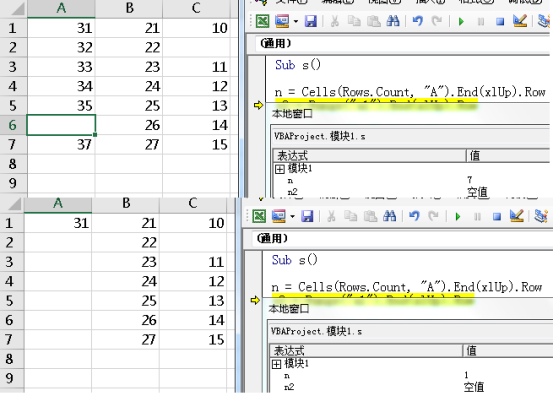The image size is (554, 397).
Task: Select cell containing 37
Action: tap(61, 144)
